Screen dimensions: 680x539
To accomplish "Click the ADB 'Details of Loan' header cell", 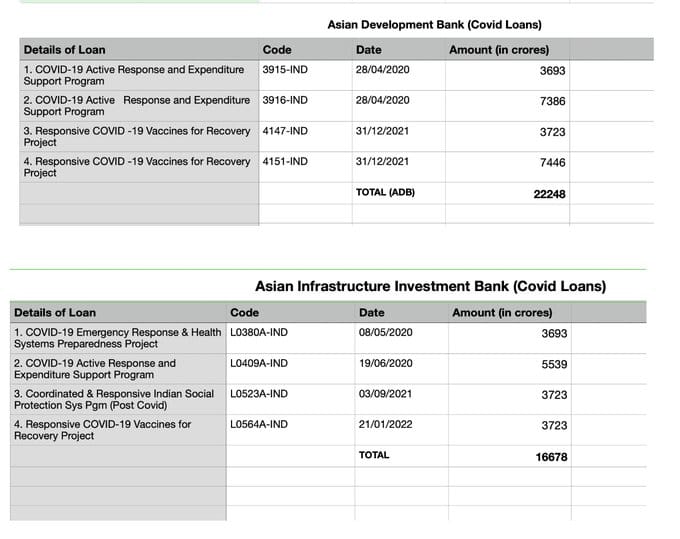I will 139,49.
